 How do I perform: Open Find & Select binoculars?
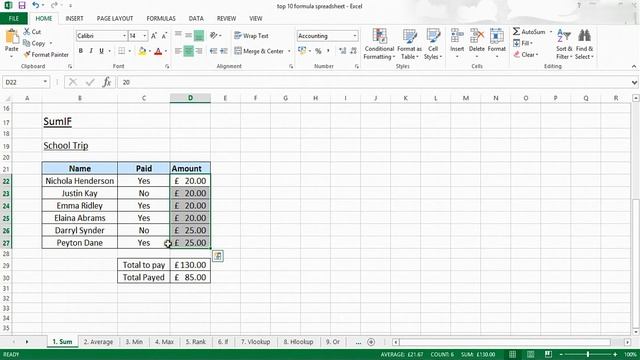pyautogui.click(x=584, y=44)
